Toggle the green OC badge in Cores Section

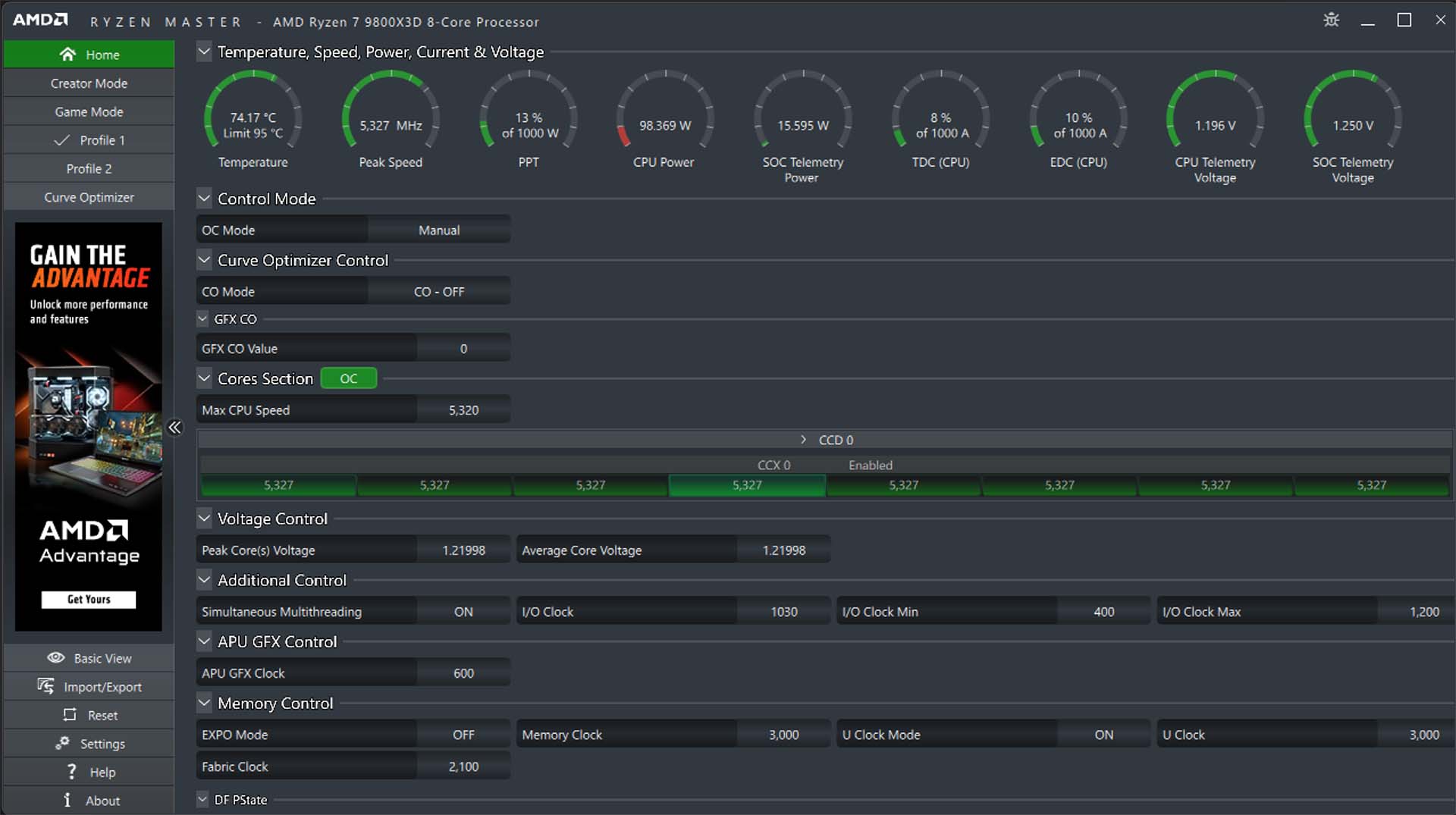click(x=348, y=378)
